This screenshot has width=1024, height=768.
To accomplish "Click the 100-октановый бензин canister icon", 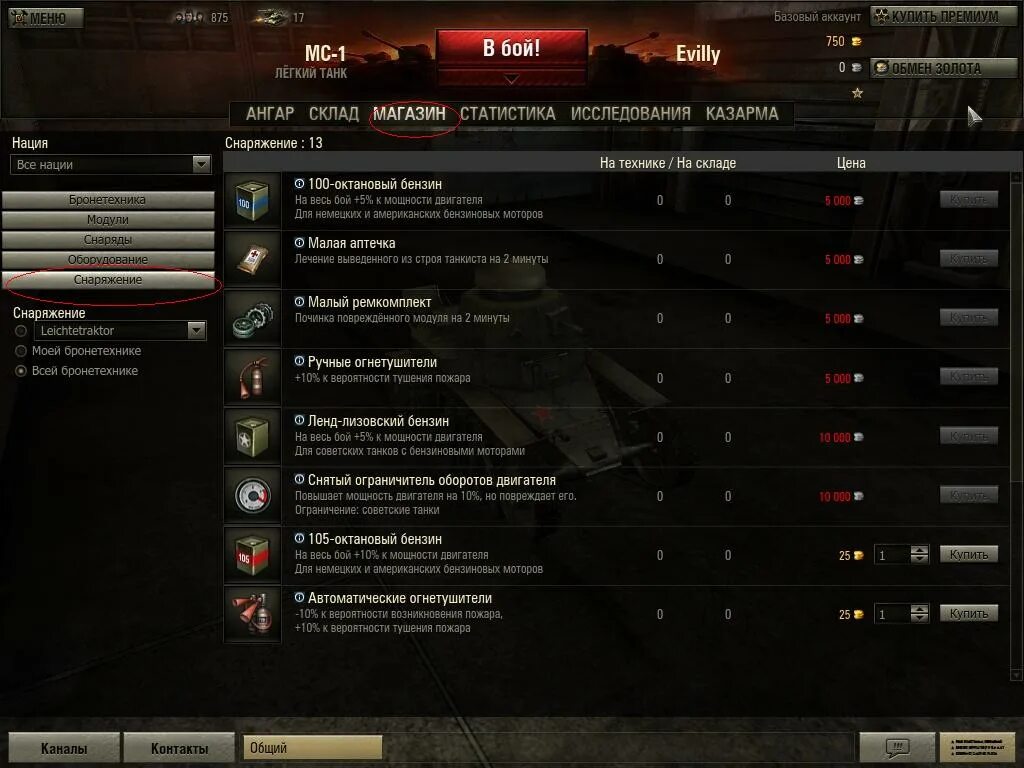I will 253,200.
